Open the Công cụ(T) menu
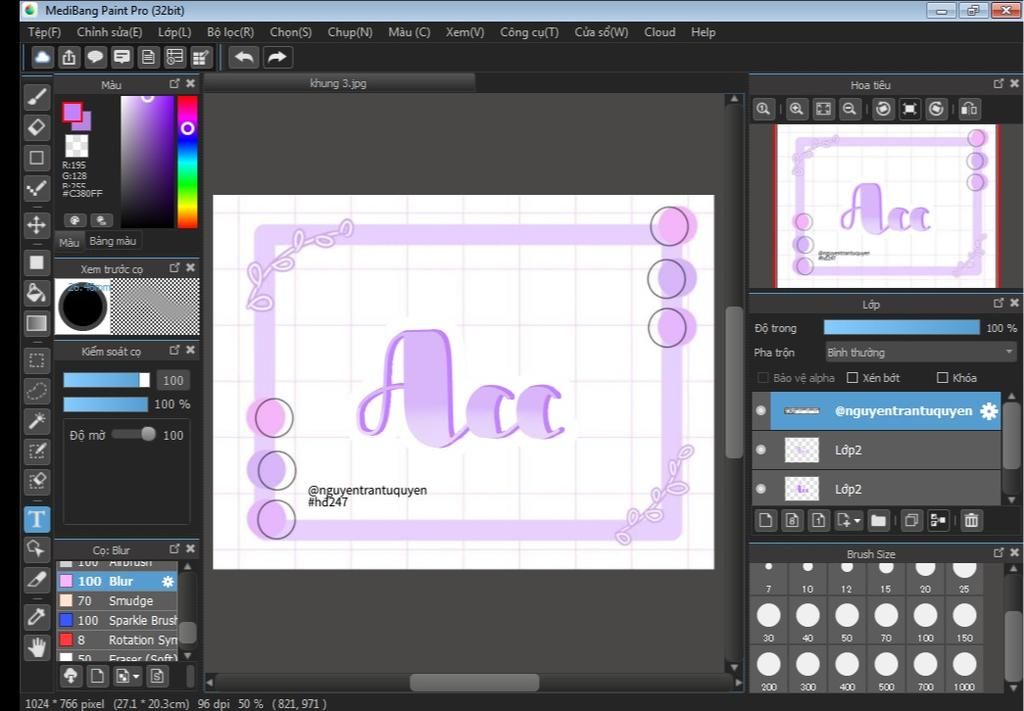1024x711 pixels. click(x=529, y=32)
